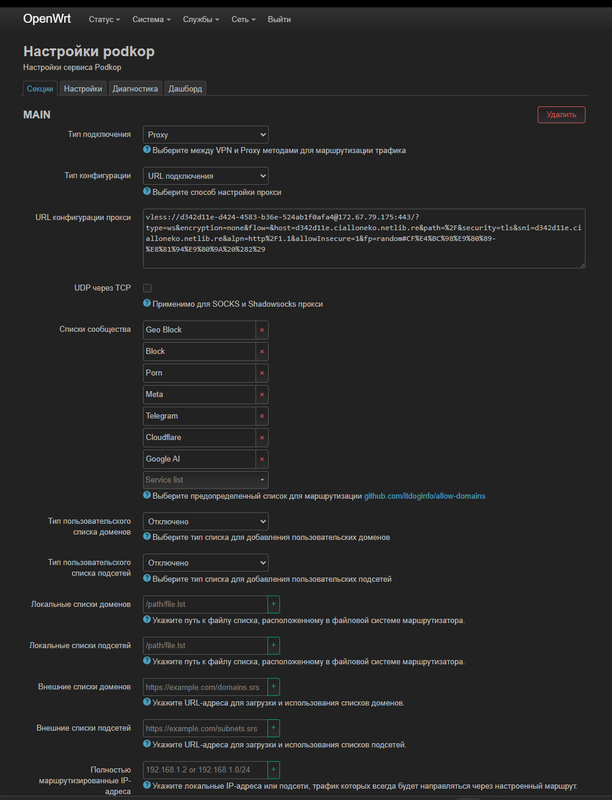612x800 pixels.
Task: Click the Meta entry text
Action: pyautogui.click(x=154, y=394)
